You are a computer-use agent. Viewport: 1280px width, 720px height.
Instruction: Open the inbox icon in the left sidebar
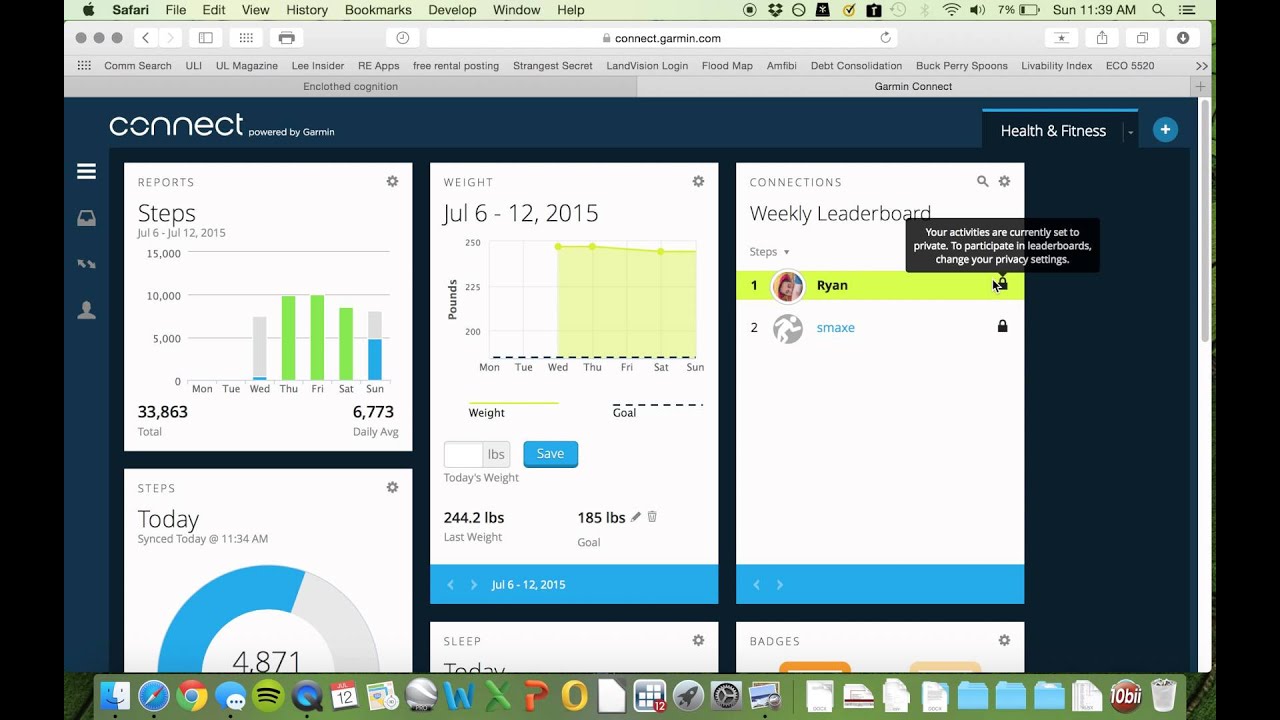coord(87,218)
